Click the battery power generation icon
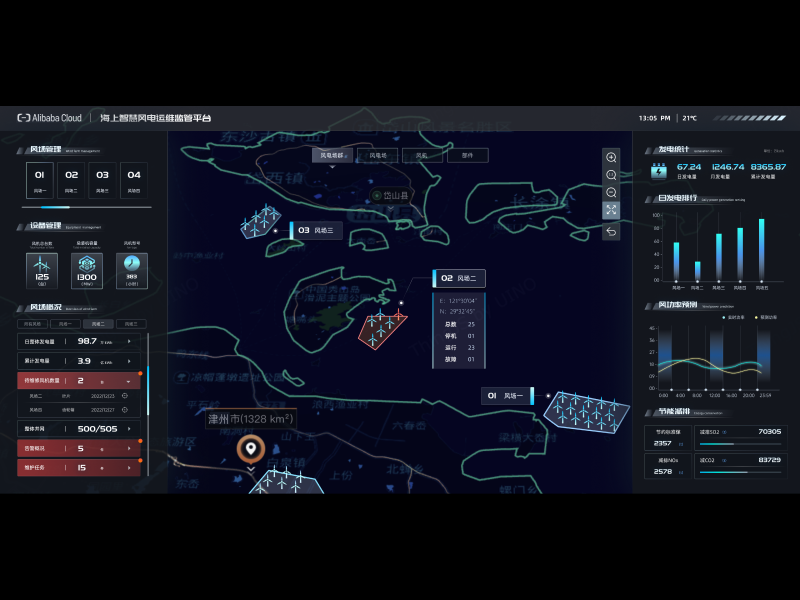The height and width of the screenshot is (600, 800). click(x=658, y=170)
